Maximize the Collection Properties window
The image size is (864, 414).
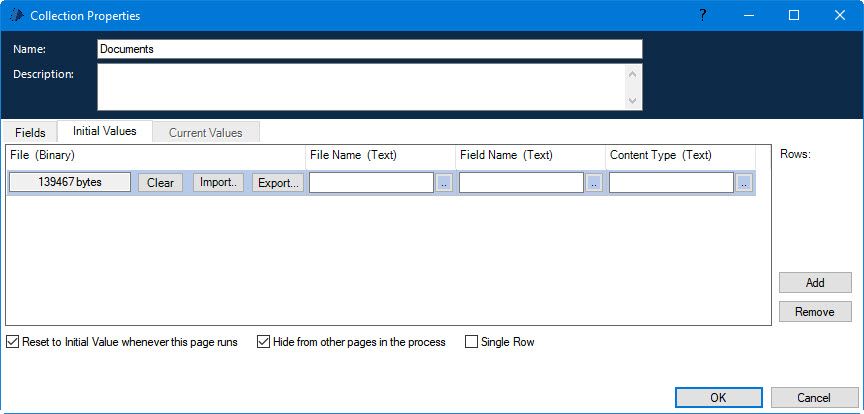794,15
